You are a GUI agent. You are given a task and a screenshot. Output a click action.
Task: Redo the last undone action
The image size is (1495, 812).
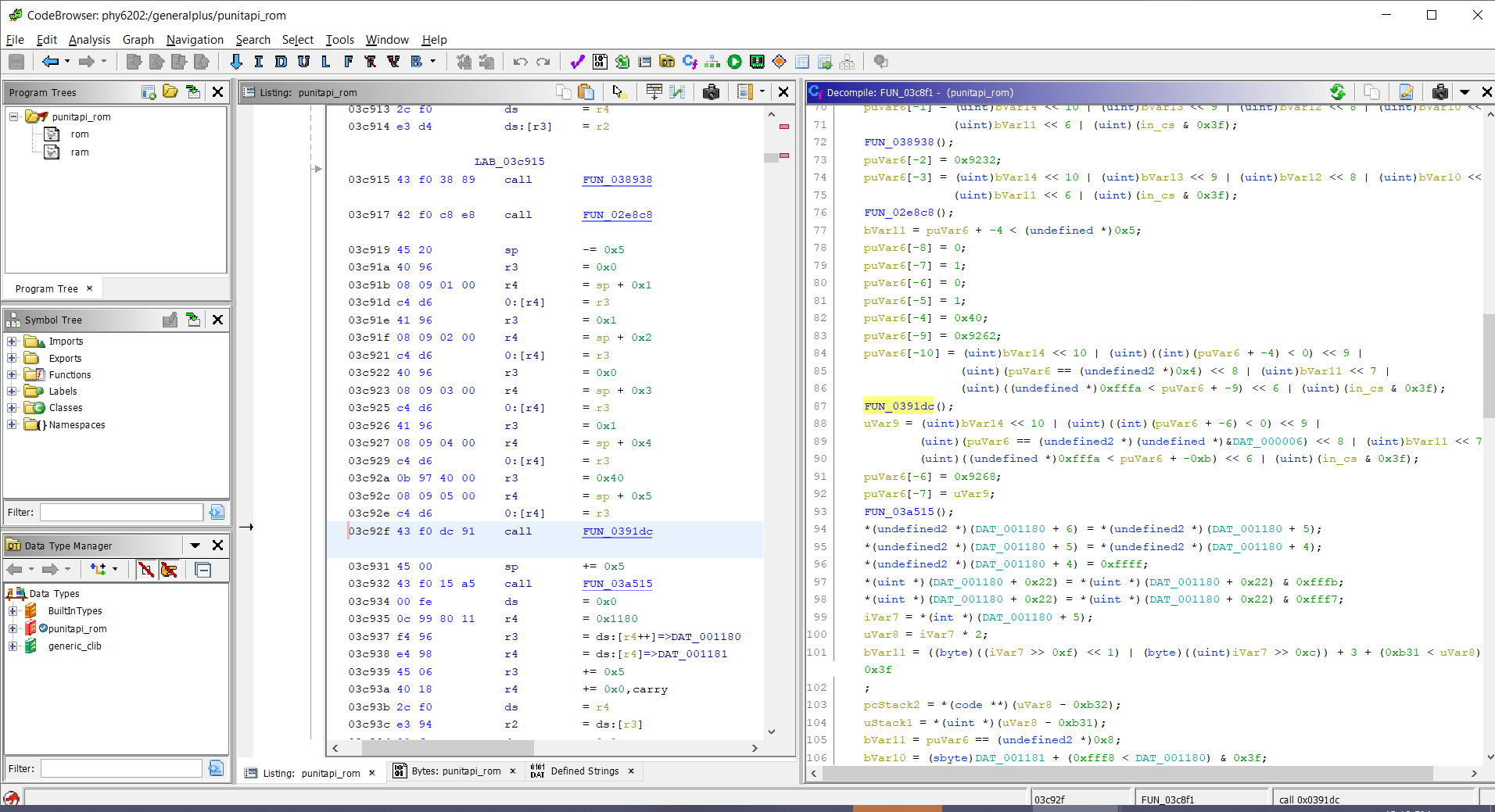[542, 62]
